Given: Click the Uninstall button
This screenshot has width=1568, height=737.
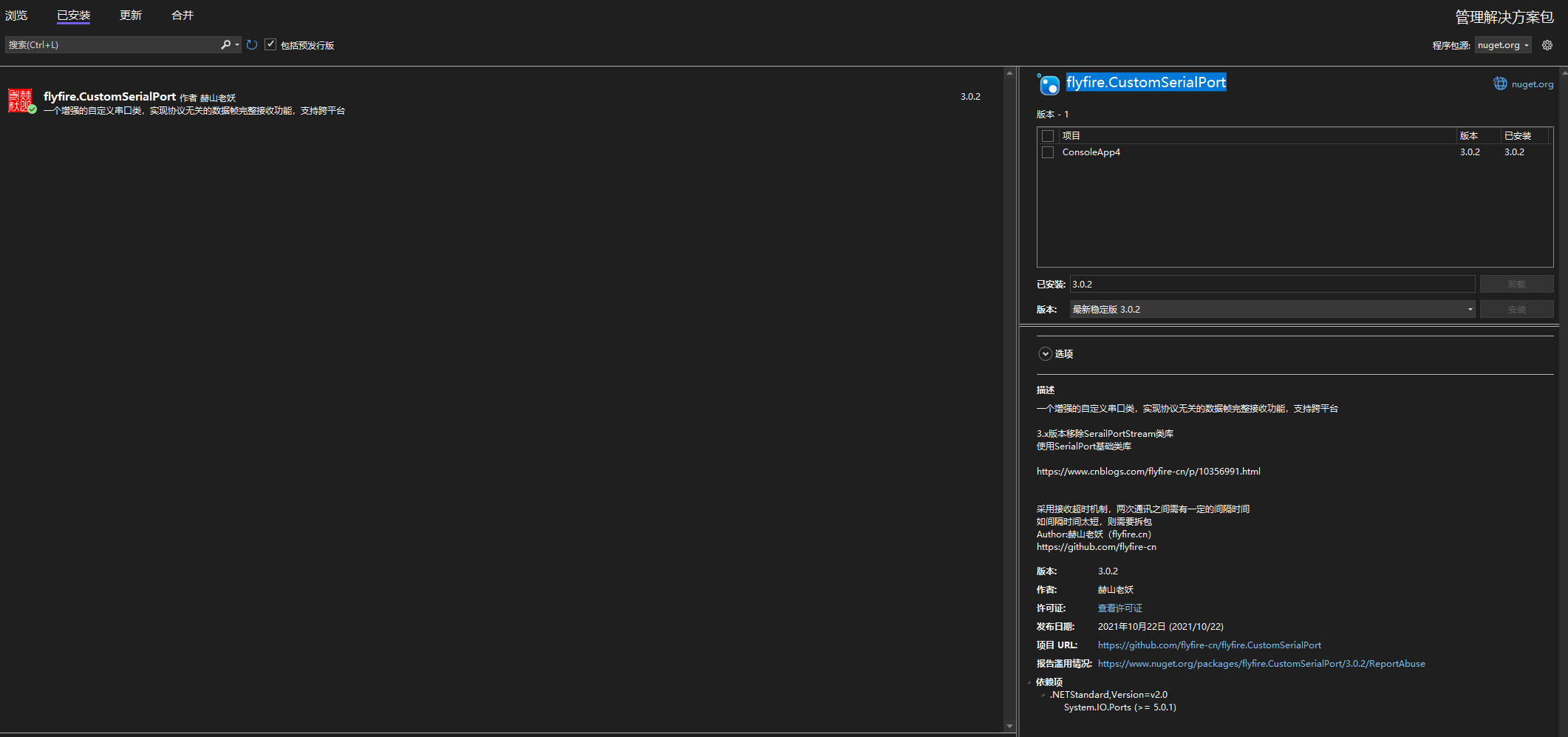Looking at the screenshot, I should 1516,285.
